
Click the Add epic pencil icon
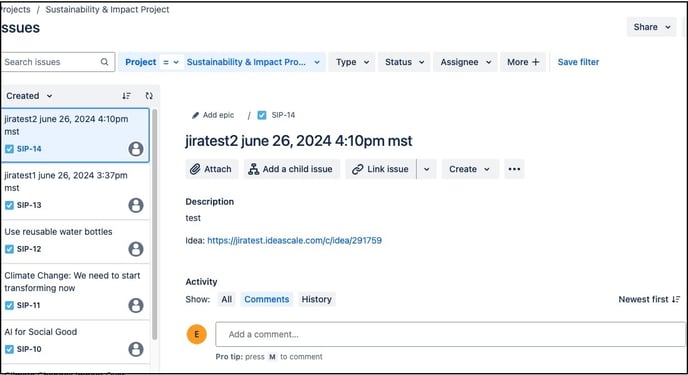pos(195,115)
